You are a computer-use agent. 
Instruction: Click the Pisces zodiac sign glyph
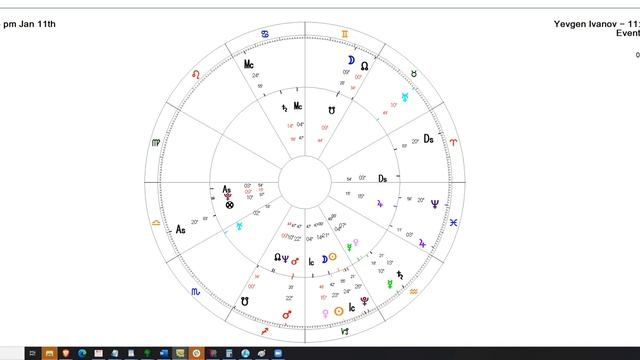pyautogui.click(x=453, y=222)
